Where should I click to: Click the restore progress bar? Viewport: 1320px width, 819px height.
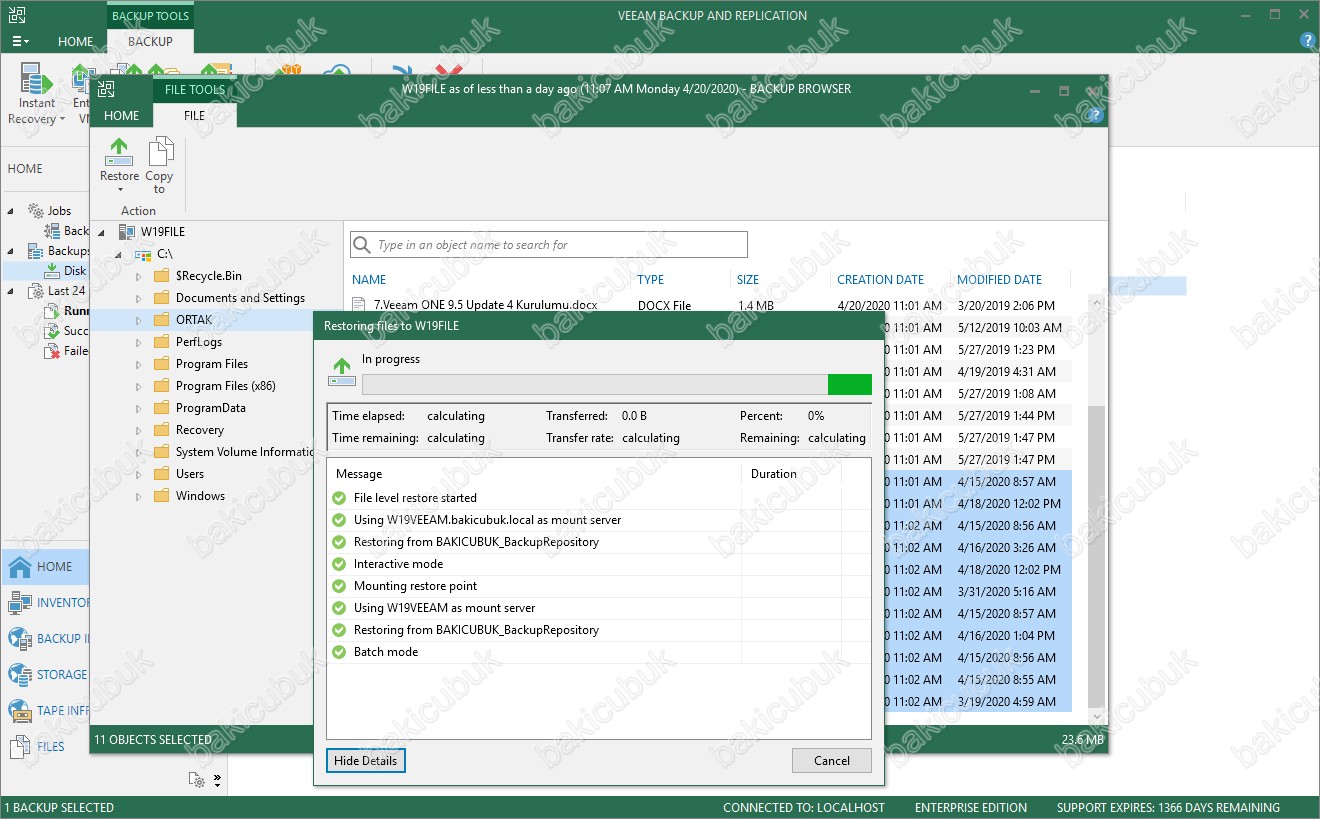[617, 385]
